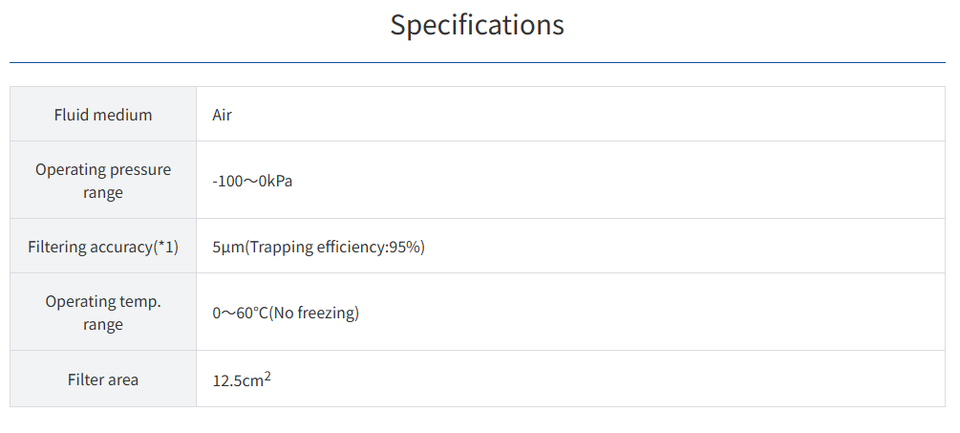Click the superscript 2 in cm²

click(x=267, y=376)
